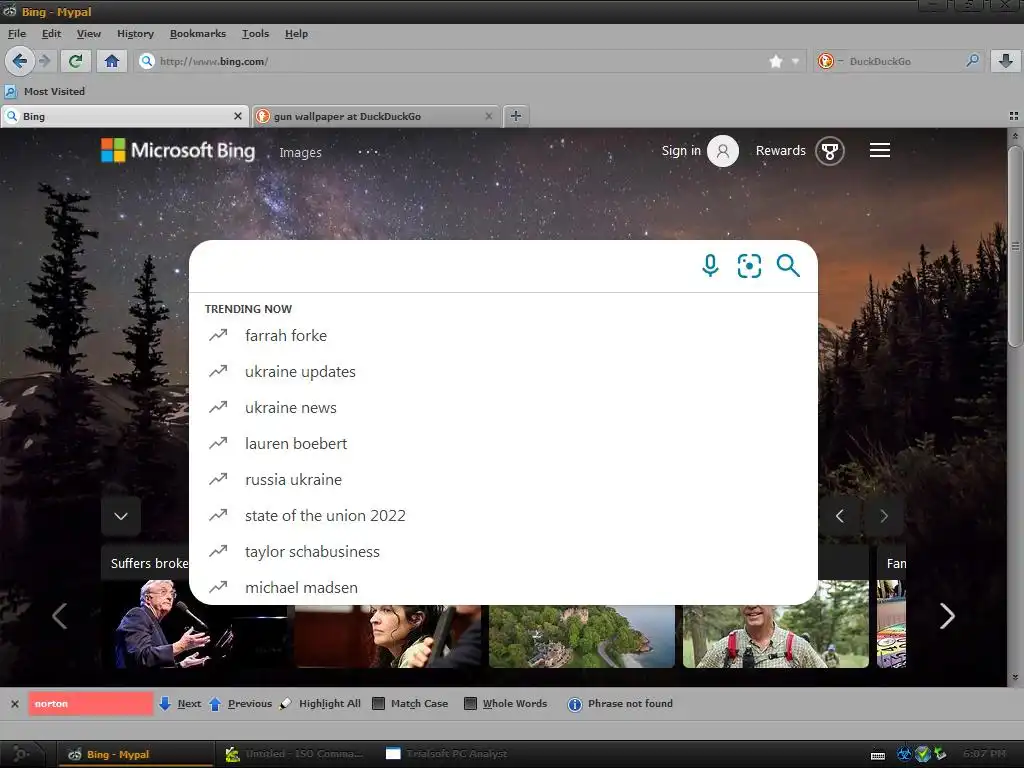Open the Tools menu
Screen dimensions: 1024x768
coord(255,34)
